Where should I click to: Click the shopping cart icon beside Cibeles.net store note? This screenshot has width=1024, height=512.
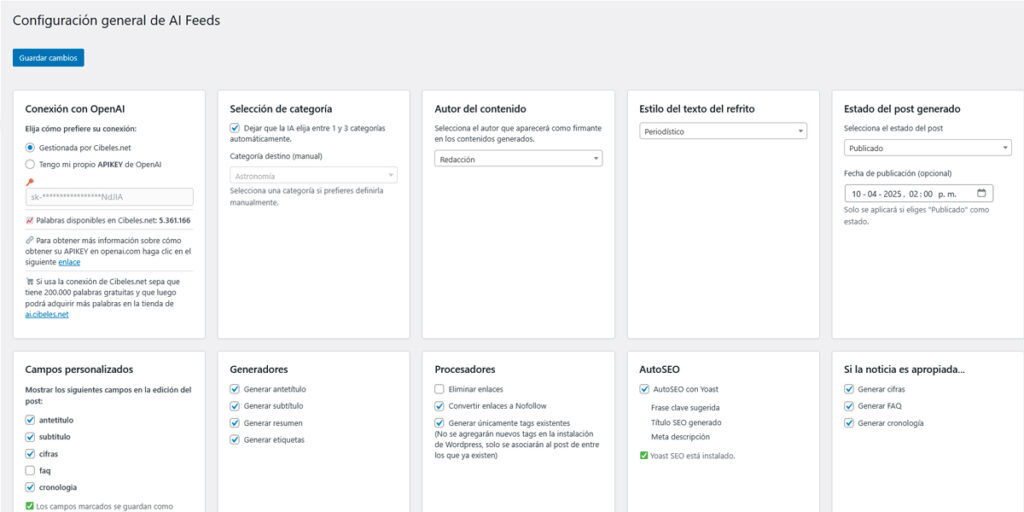coord(29,282)
